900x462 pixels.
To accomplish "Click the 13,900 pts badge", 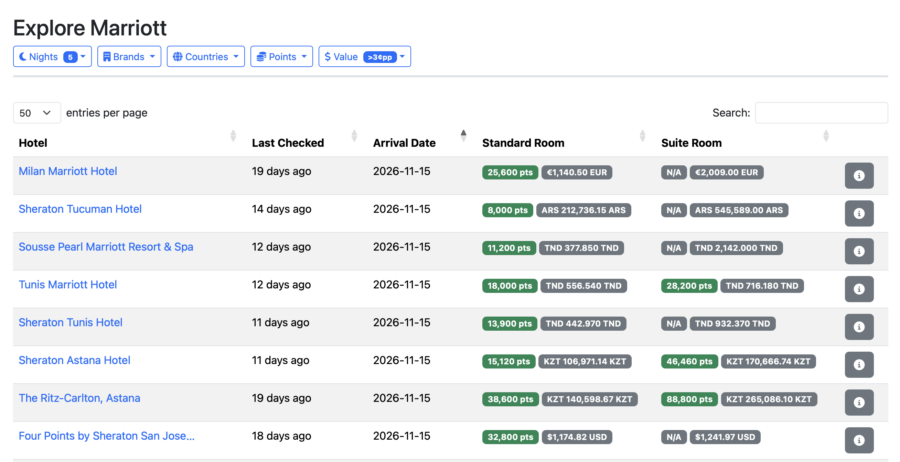I will click(x=510, y=324).
